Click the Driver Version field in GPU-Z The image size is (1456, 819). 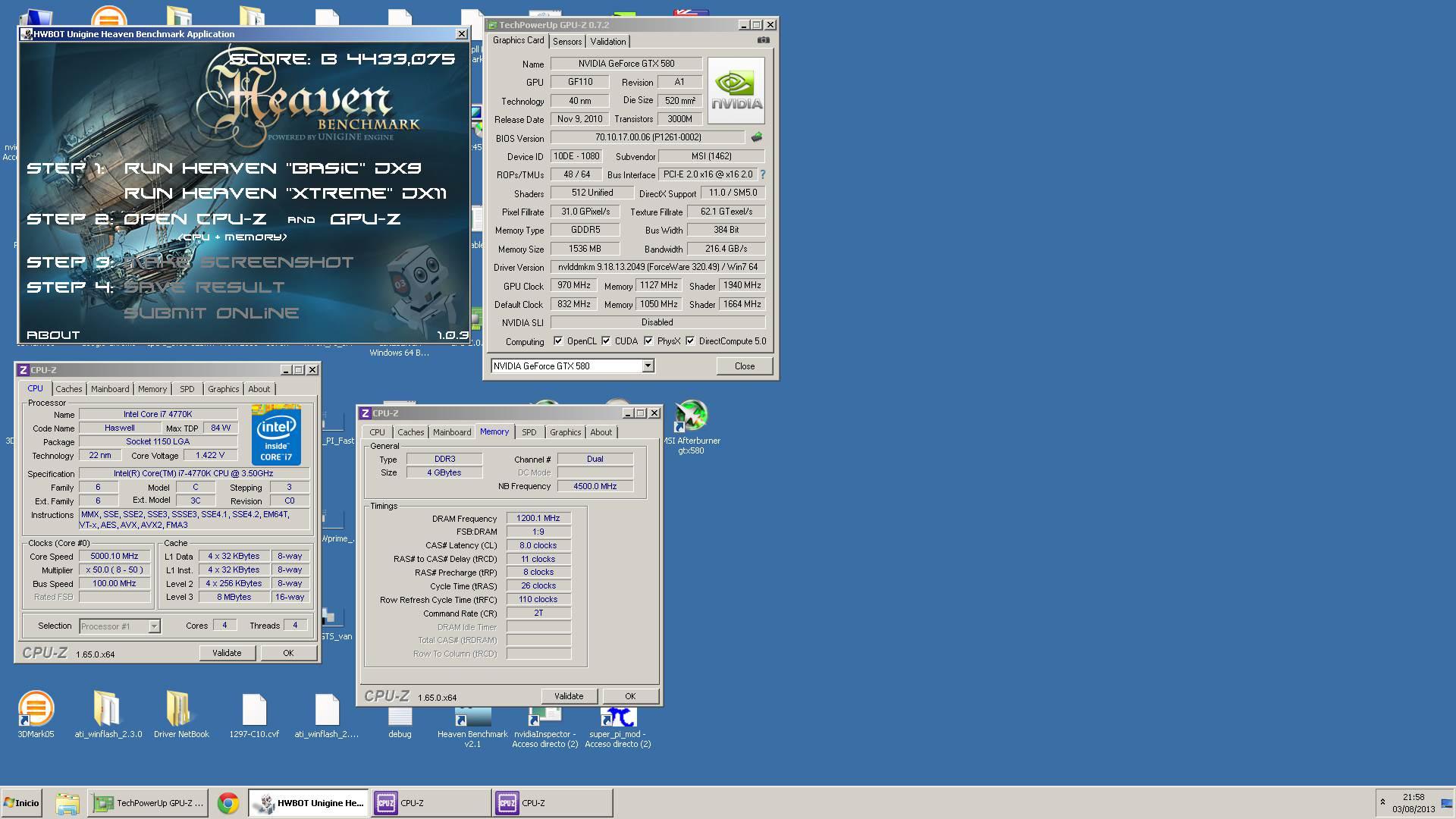[657, 267]
